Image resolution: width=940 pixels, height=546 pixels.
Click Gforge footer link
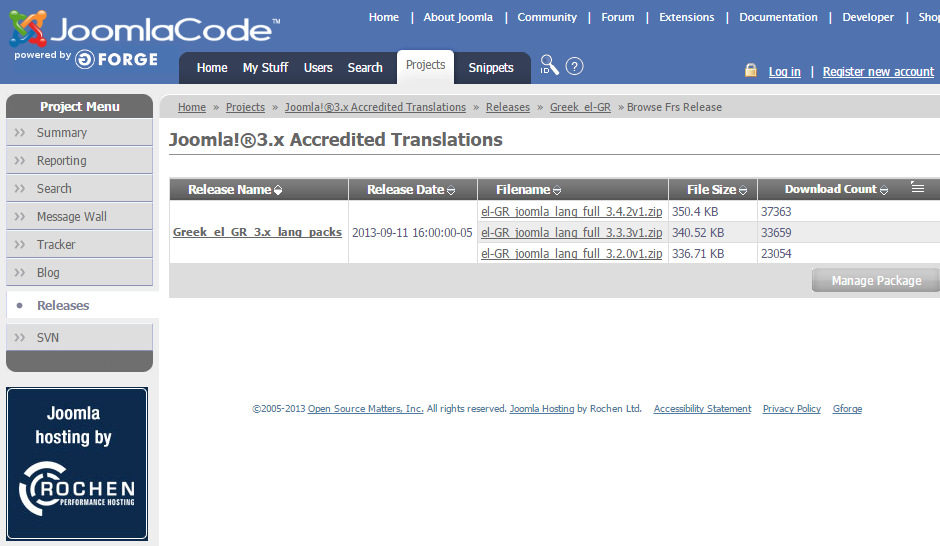pos(847,409)
